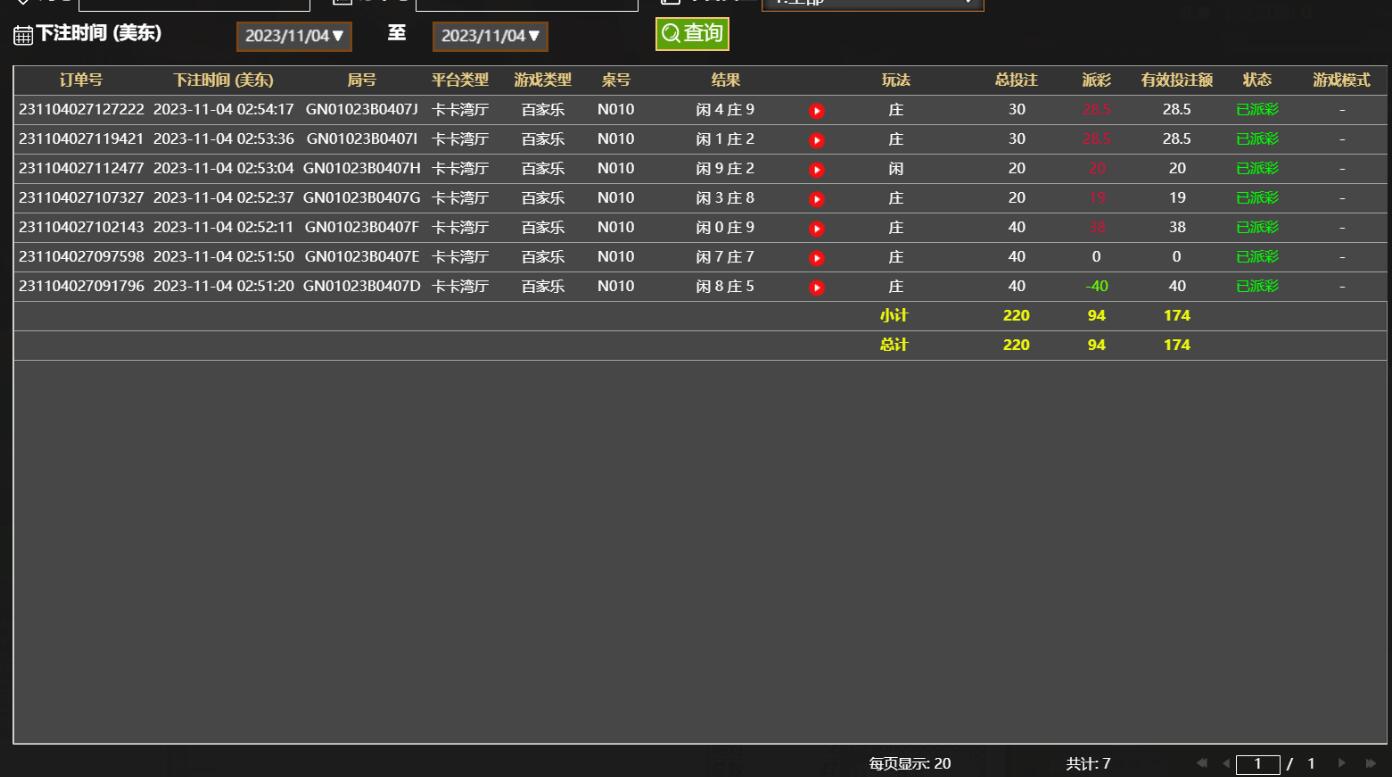Play video replay for round GN01023B0407J
Viewport: 1392px width, 777px height.
817,111
